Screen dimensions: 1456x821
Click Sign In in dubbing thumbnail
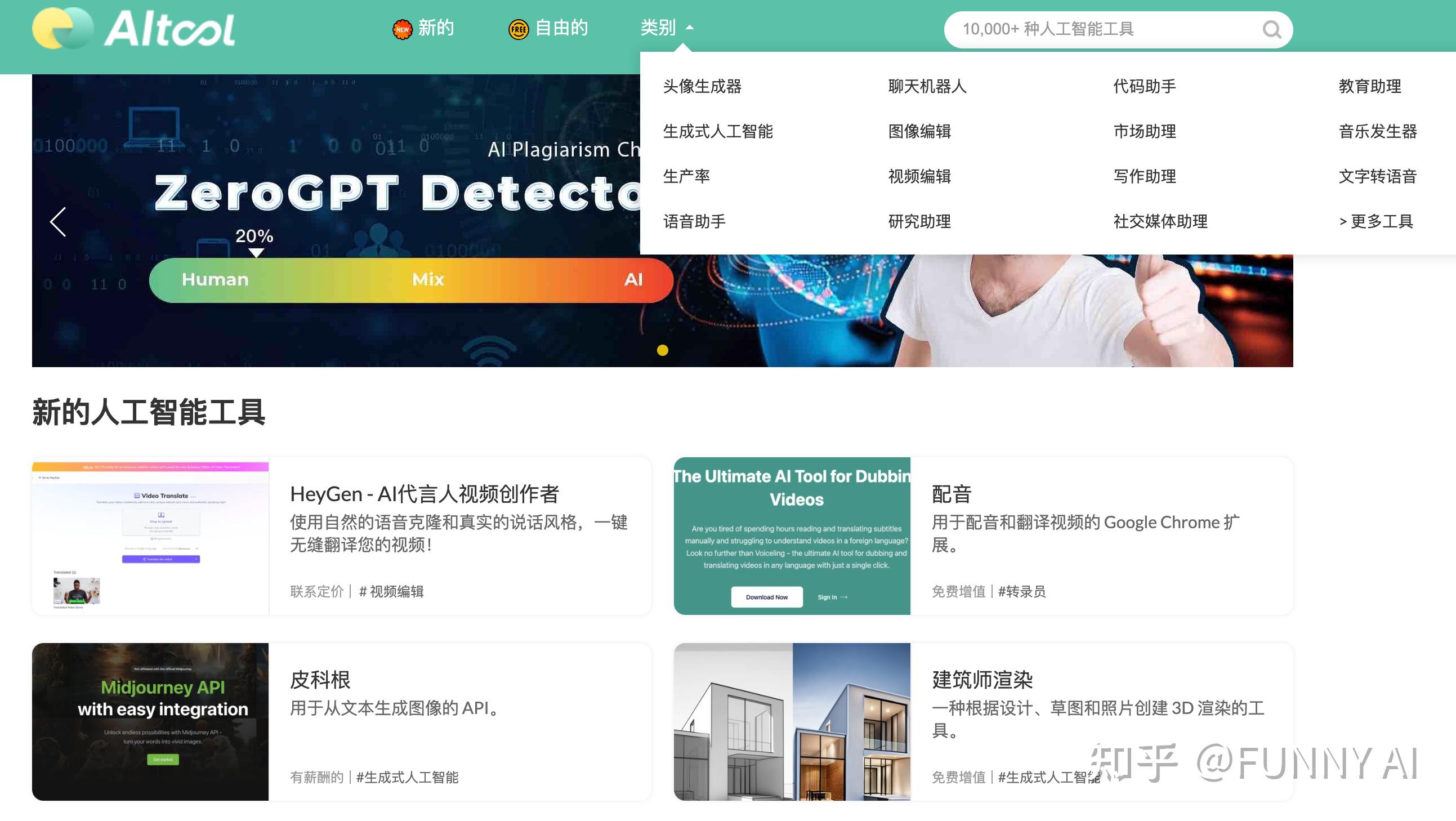click(833, 597)
